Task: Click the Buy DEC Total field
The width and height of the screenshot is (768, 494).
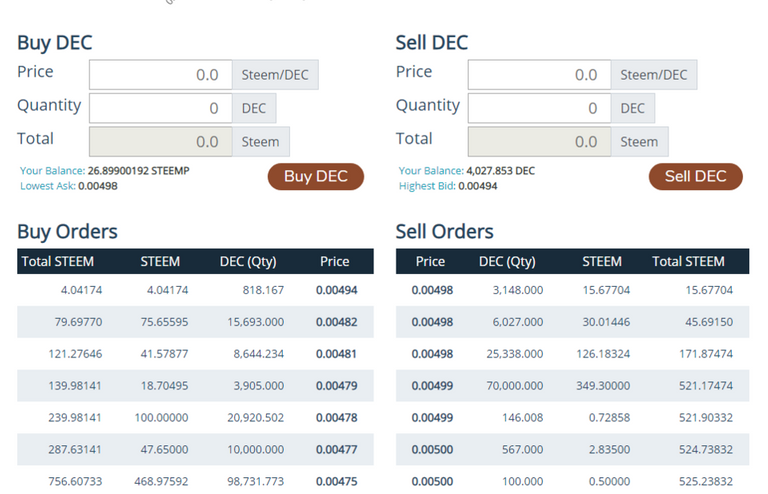Action: tap(161, 141)
